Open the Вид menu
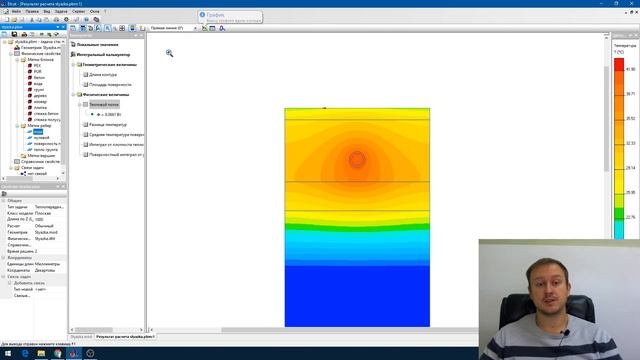This screenshot has width=640, height=360. pyautogui.click(x=47, y=11)
